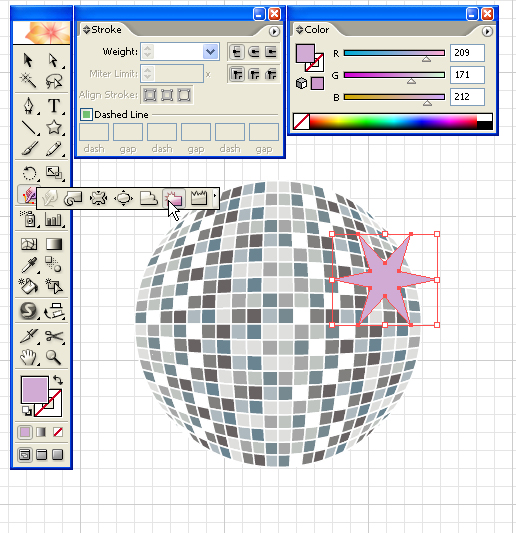Choose the Star shape tool
This screenshot has height=533, width=516.
tap(54, 127)
